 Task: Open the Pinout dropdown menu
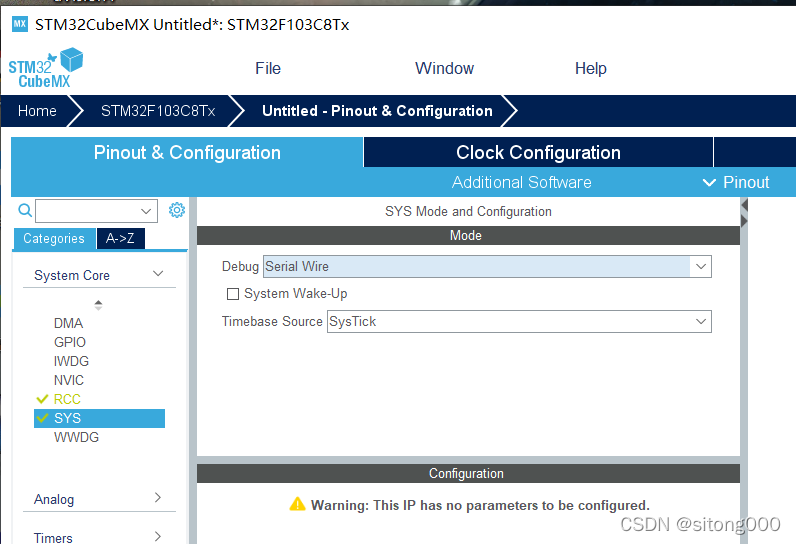tap(736, 182)
